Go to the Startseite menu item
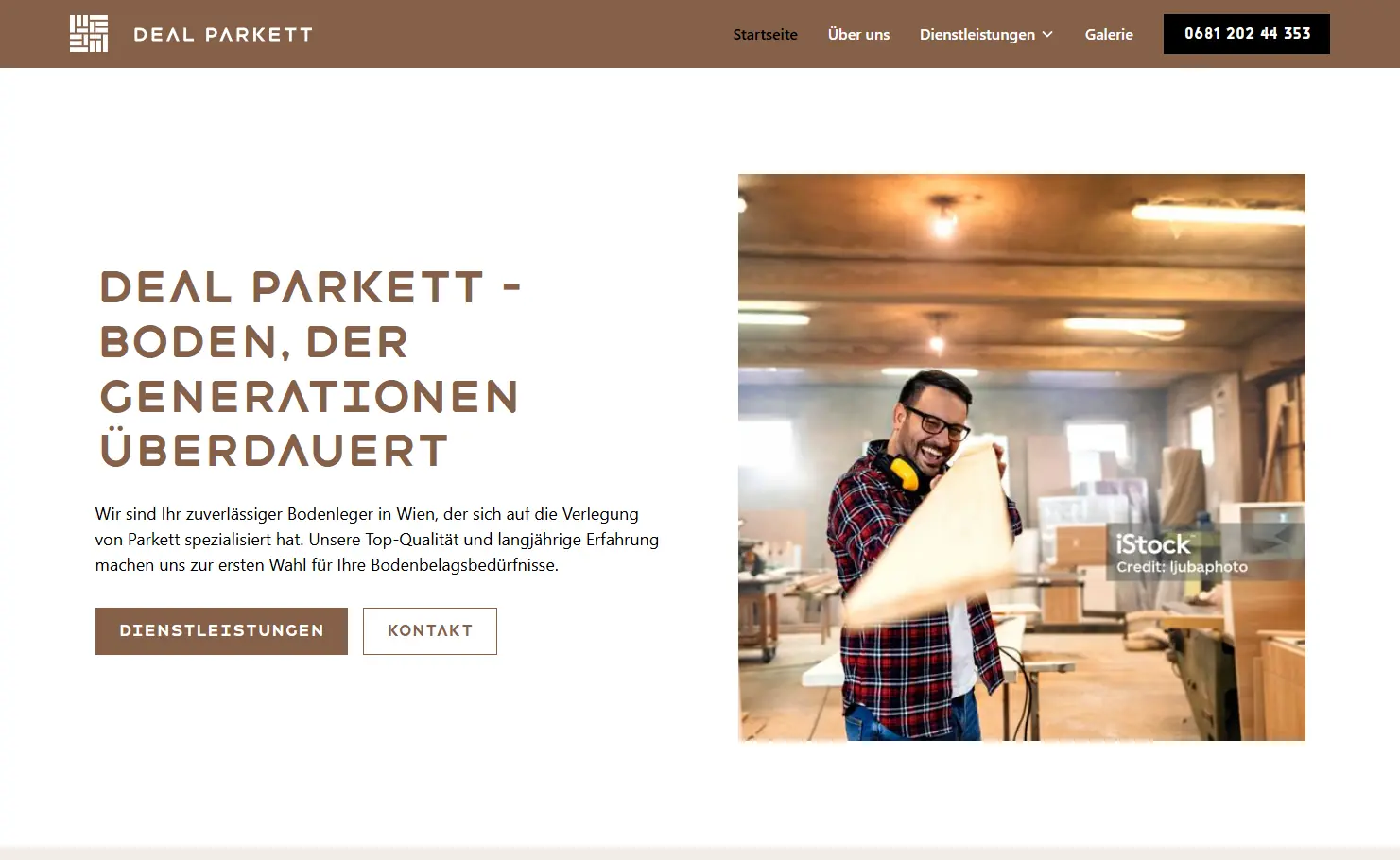 (x=765, y=34)
